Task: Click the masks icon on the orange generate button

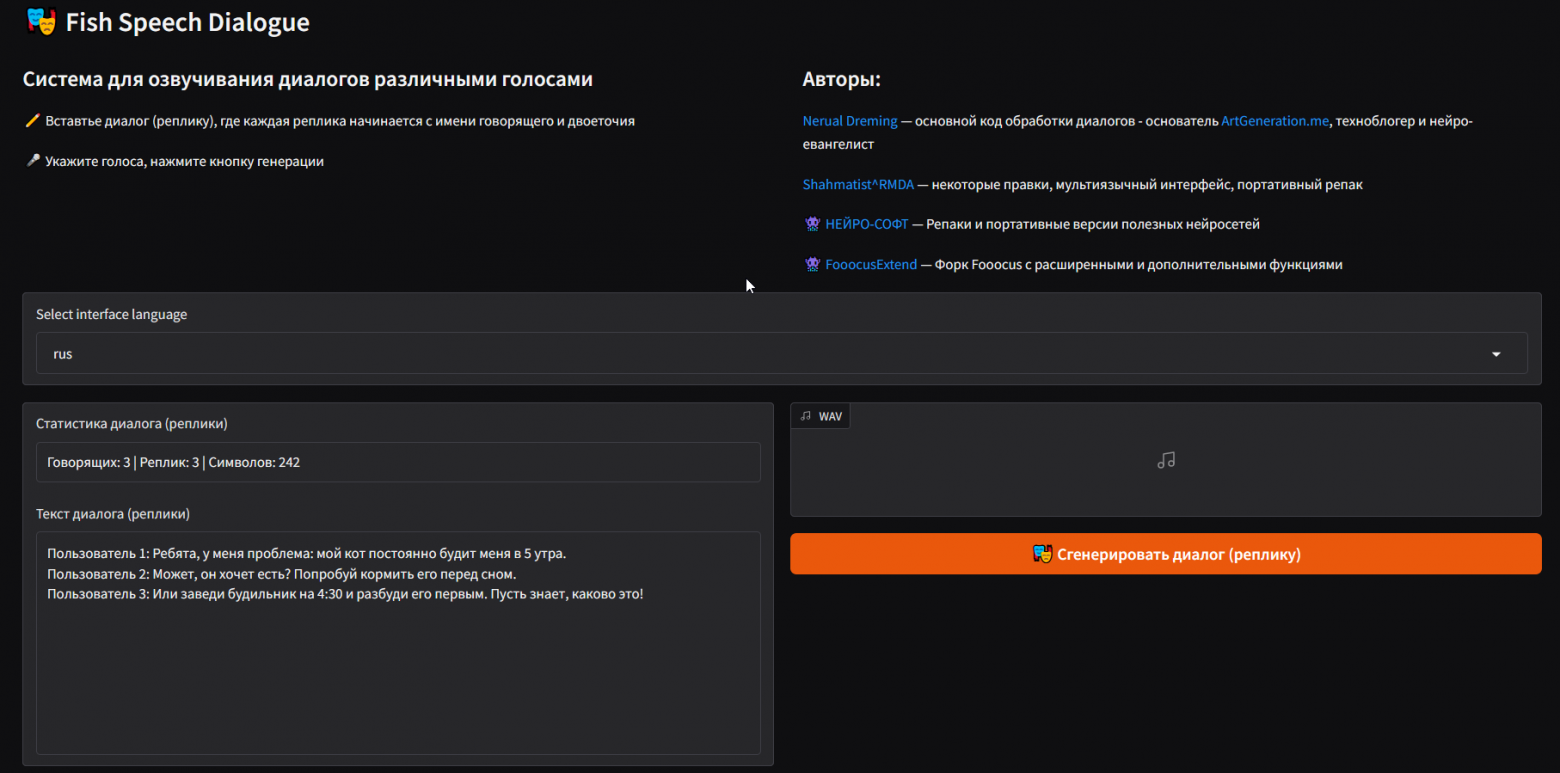Action: tap(1042, 554)
